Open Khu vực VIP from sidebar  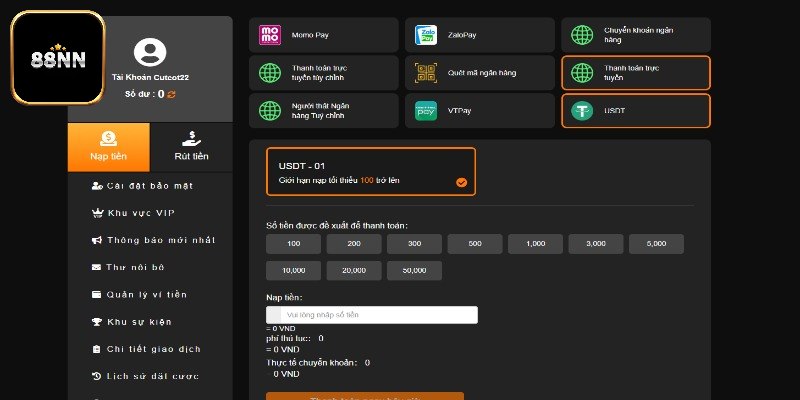point(140,213)
